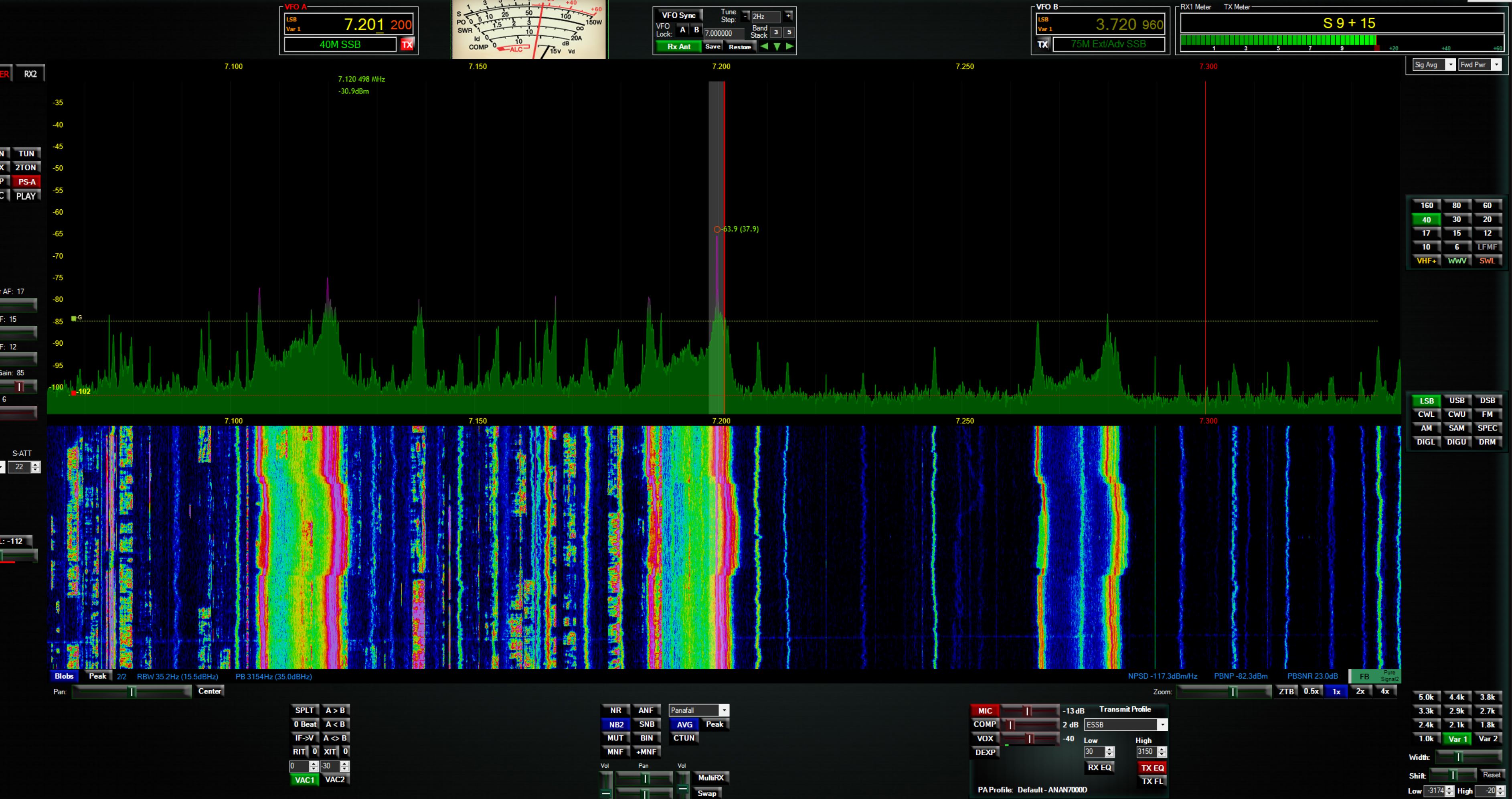Viewport: 1512px width, 799px height.
Task: Increase tune step with plus button
Action: [x=788, y=16]
